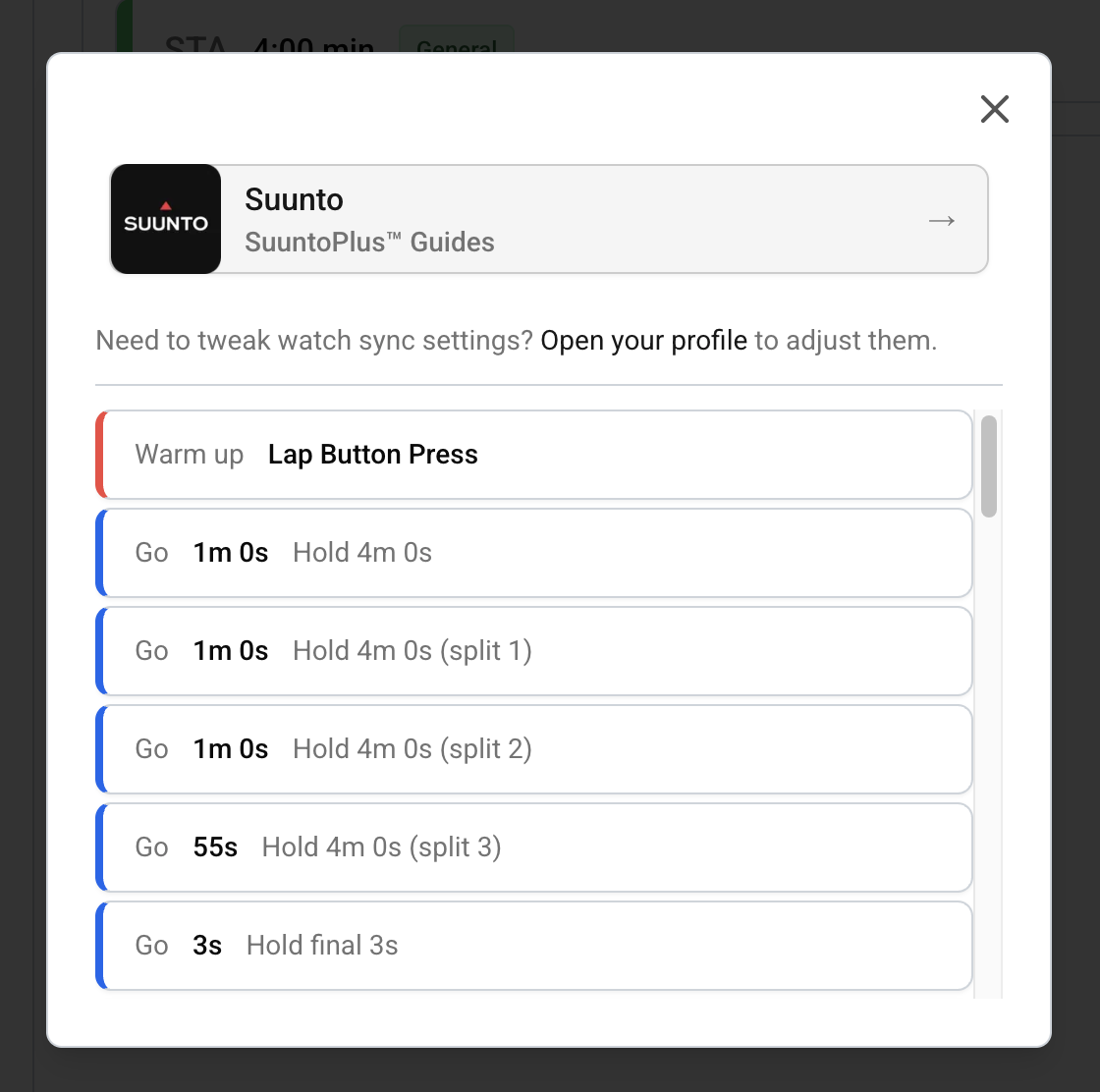
Task: Click the Suunto app logo icon
Action: pos(165,218)
